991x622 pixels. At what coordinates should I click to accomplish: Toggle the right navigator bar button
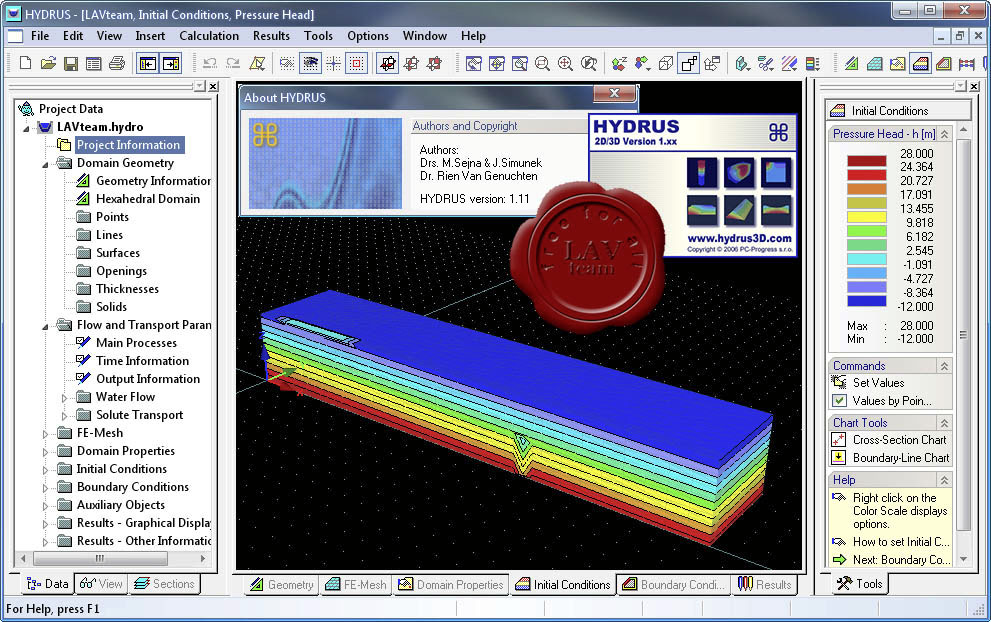point(171,63)
